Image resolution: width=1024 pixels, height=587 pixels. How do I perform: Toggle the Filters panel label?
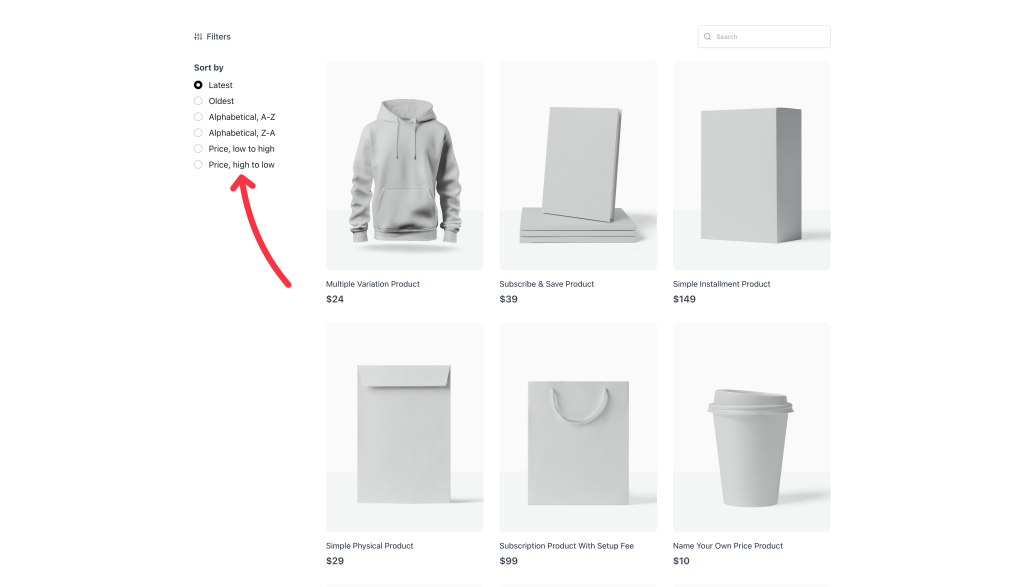click(x=218, y=37)
